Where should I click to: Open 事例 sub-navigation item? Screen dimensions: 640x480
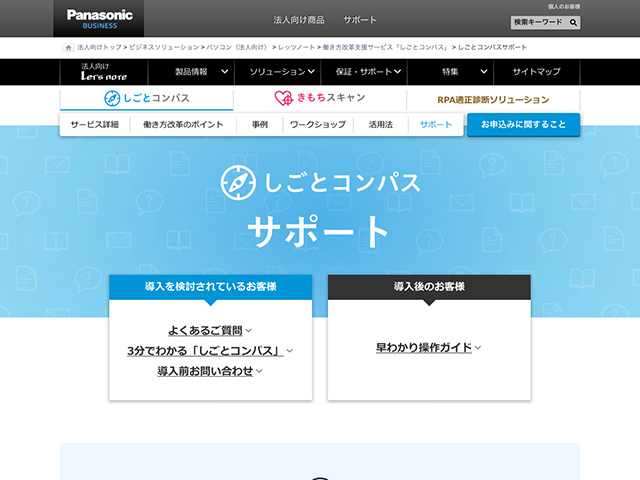coord(260,124)
